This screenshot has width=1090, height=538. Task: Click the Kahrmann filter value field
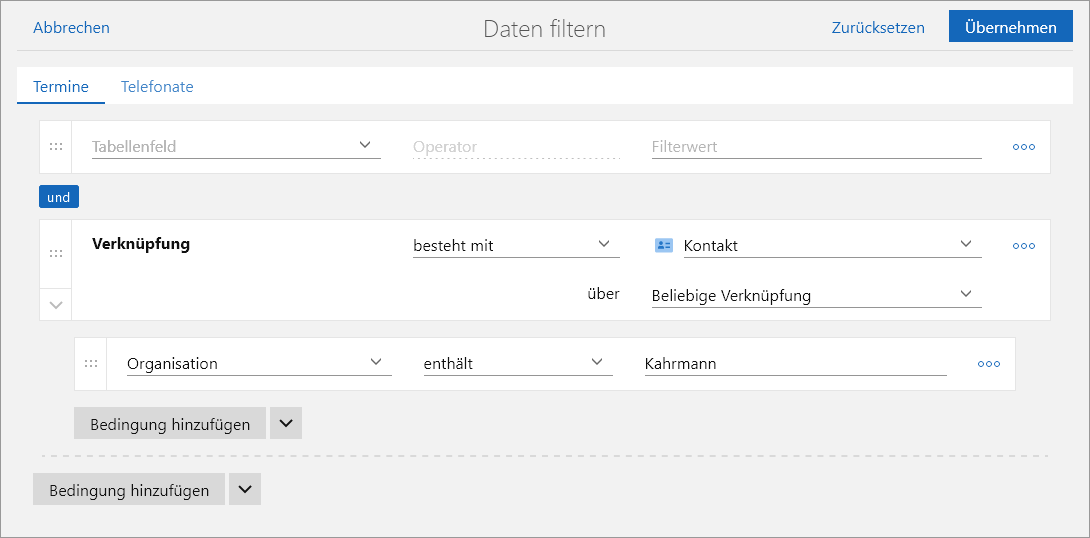[x=795, y=364]
